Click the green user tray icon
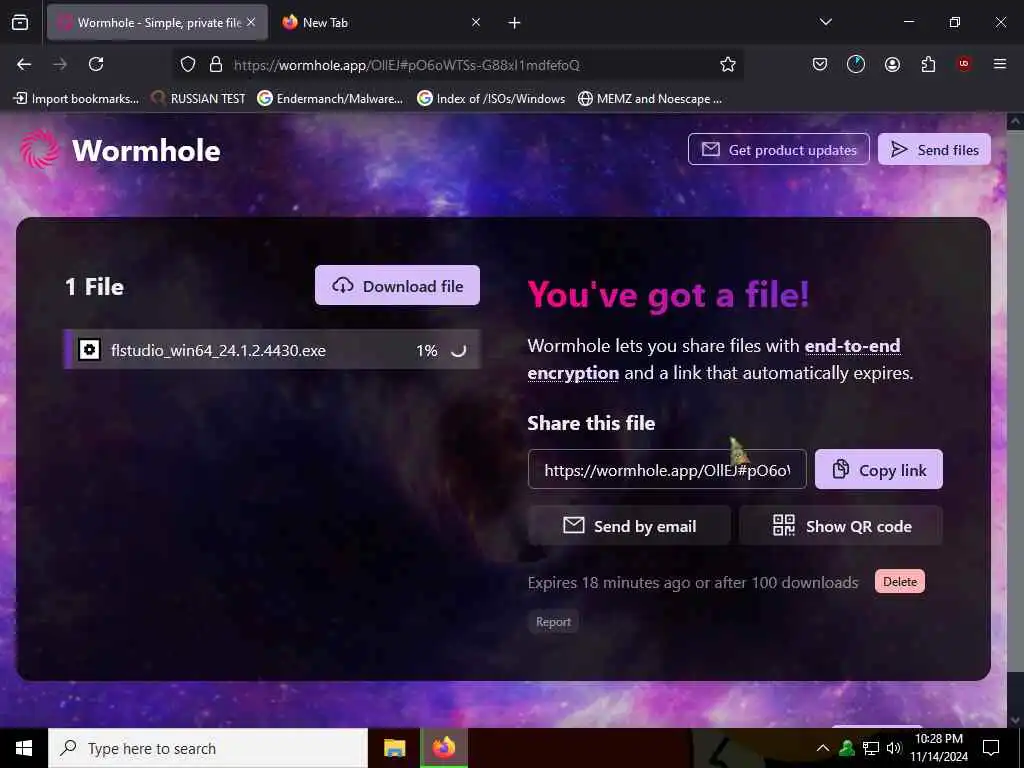This screenshot has width=1024, height=768. click(x=847, y=748)
